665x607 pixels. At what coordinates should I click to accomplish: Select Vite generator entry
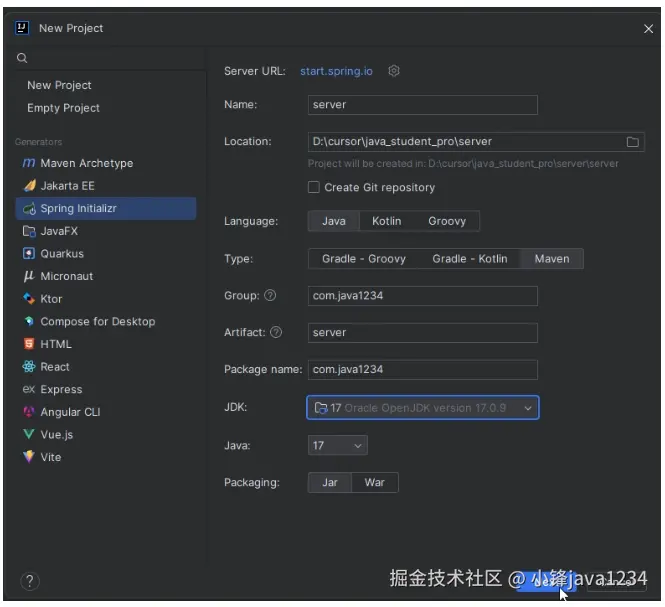point(106,457)
